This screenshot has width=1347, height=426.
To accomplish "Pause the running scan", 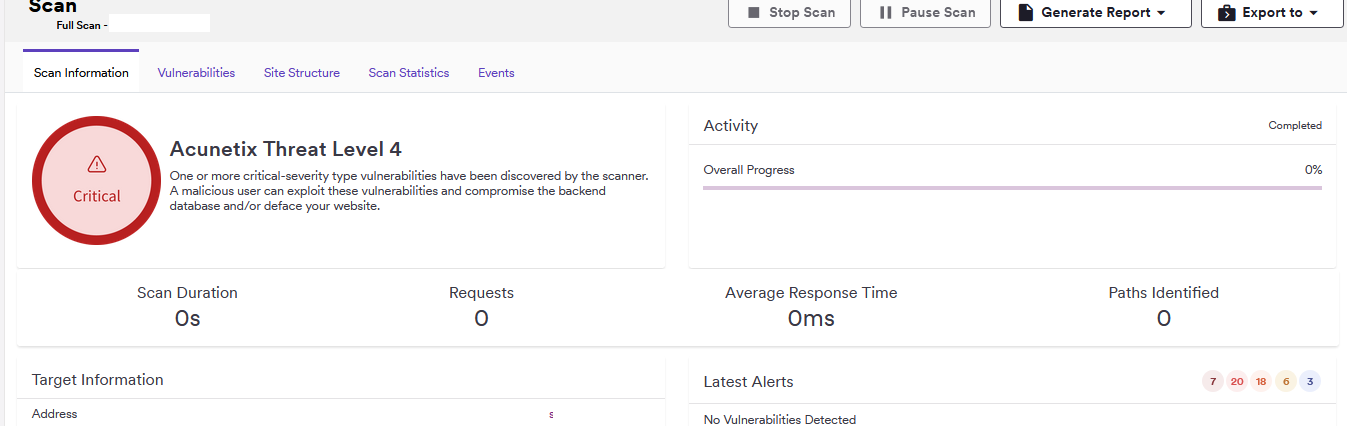I will point(925,13).
